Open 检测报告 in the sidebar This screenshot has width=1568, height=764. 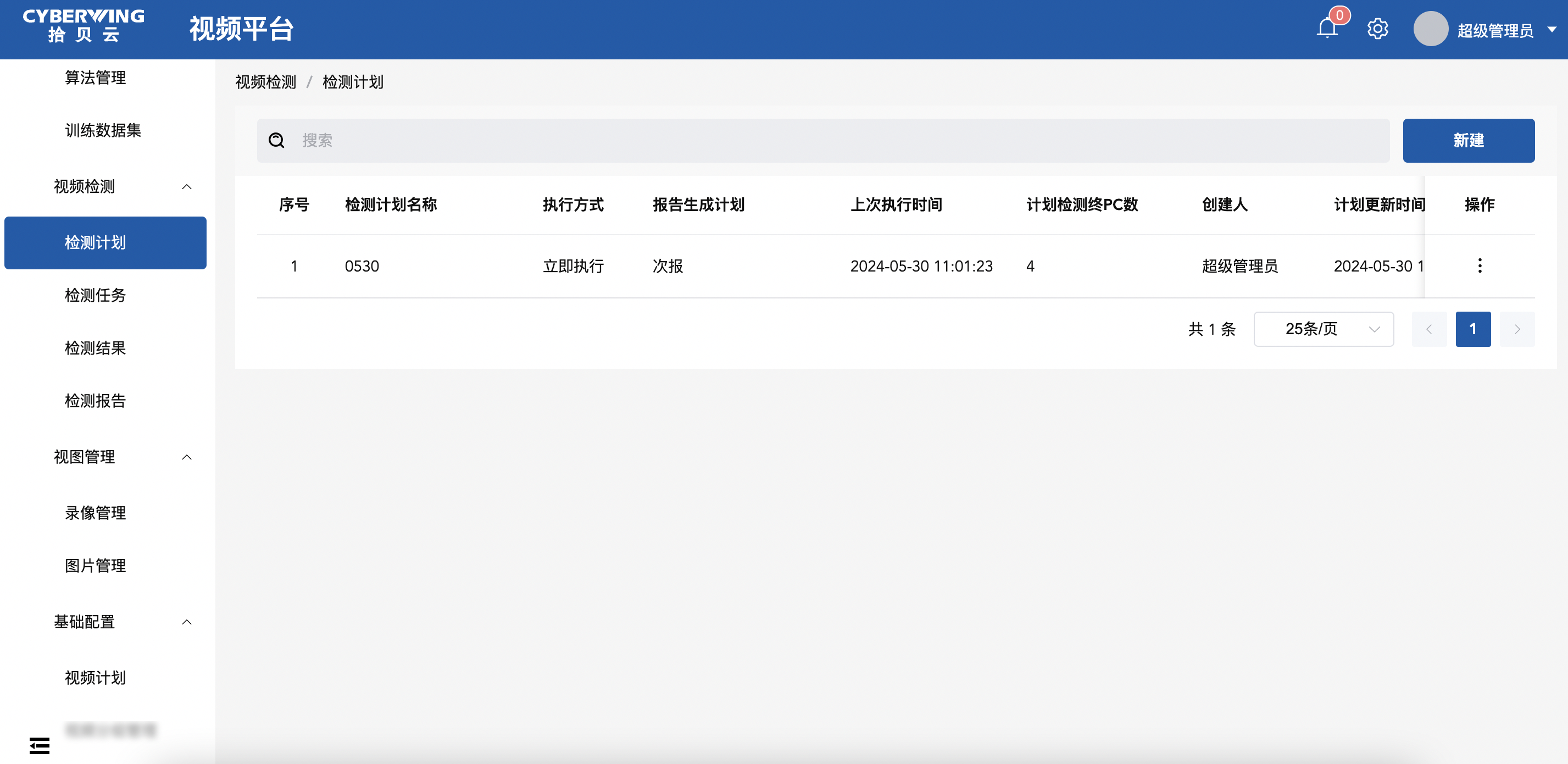coord(95,401)
